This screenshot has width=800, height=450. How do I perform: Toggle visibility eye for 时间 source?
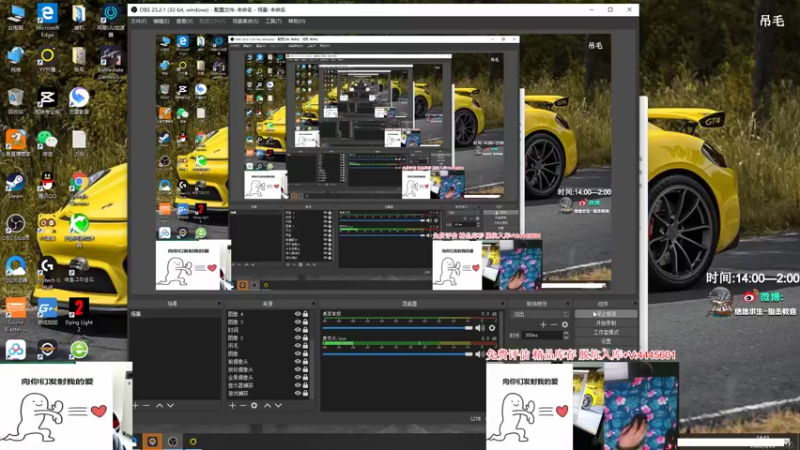point(297,330)
